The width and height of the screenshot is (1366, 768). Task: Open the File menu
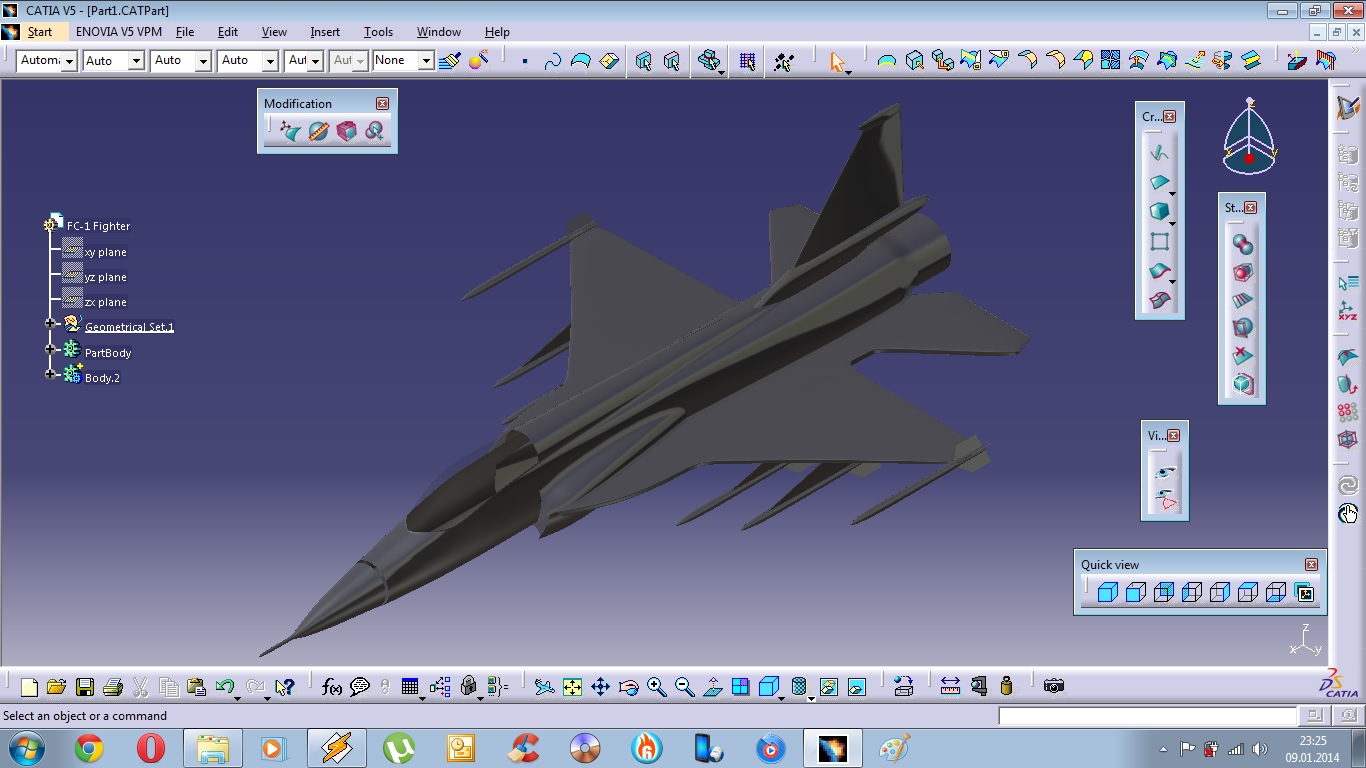pos(185,32)
